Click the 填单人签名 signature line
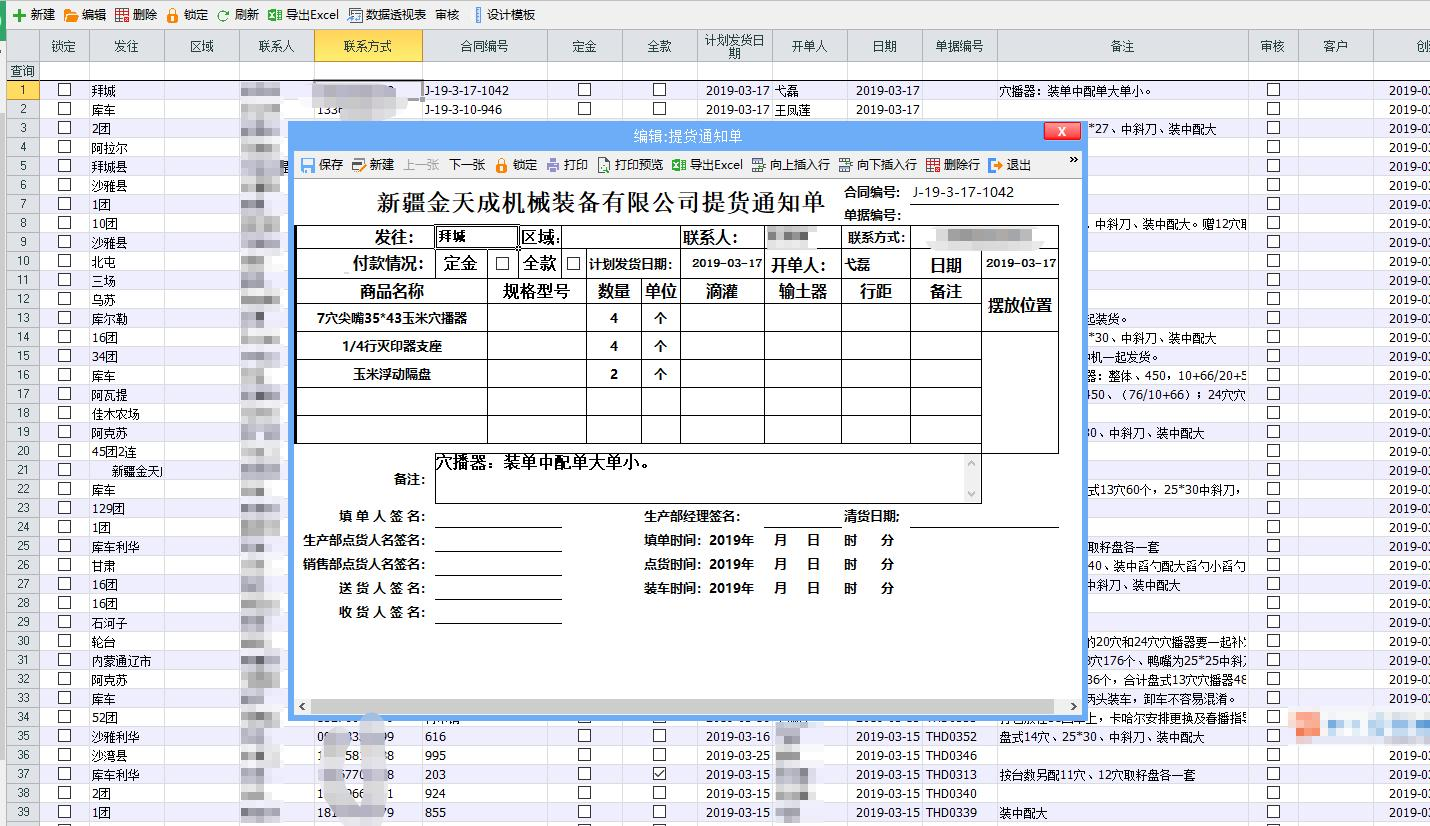This screenshot has height=826, width=1430. click(498, 517)
